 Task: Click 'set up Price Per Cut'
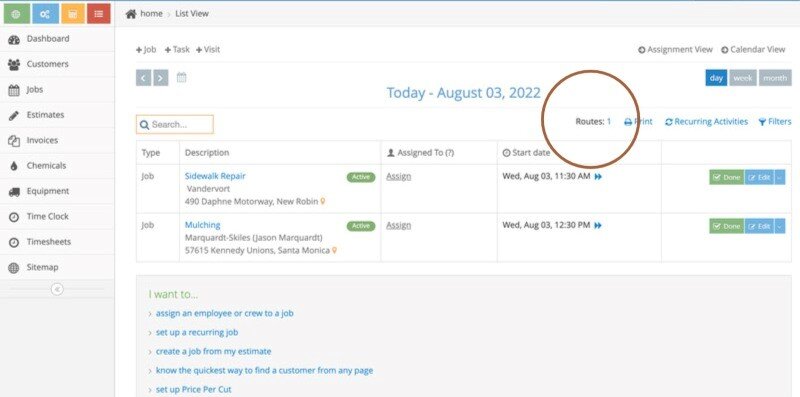click(193, 389)
